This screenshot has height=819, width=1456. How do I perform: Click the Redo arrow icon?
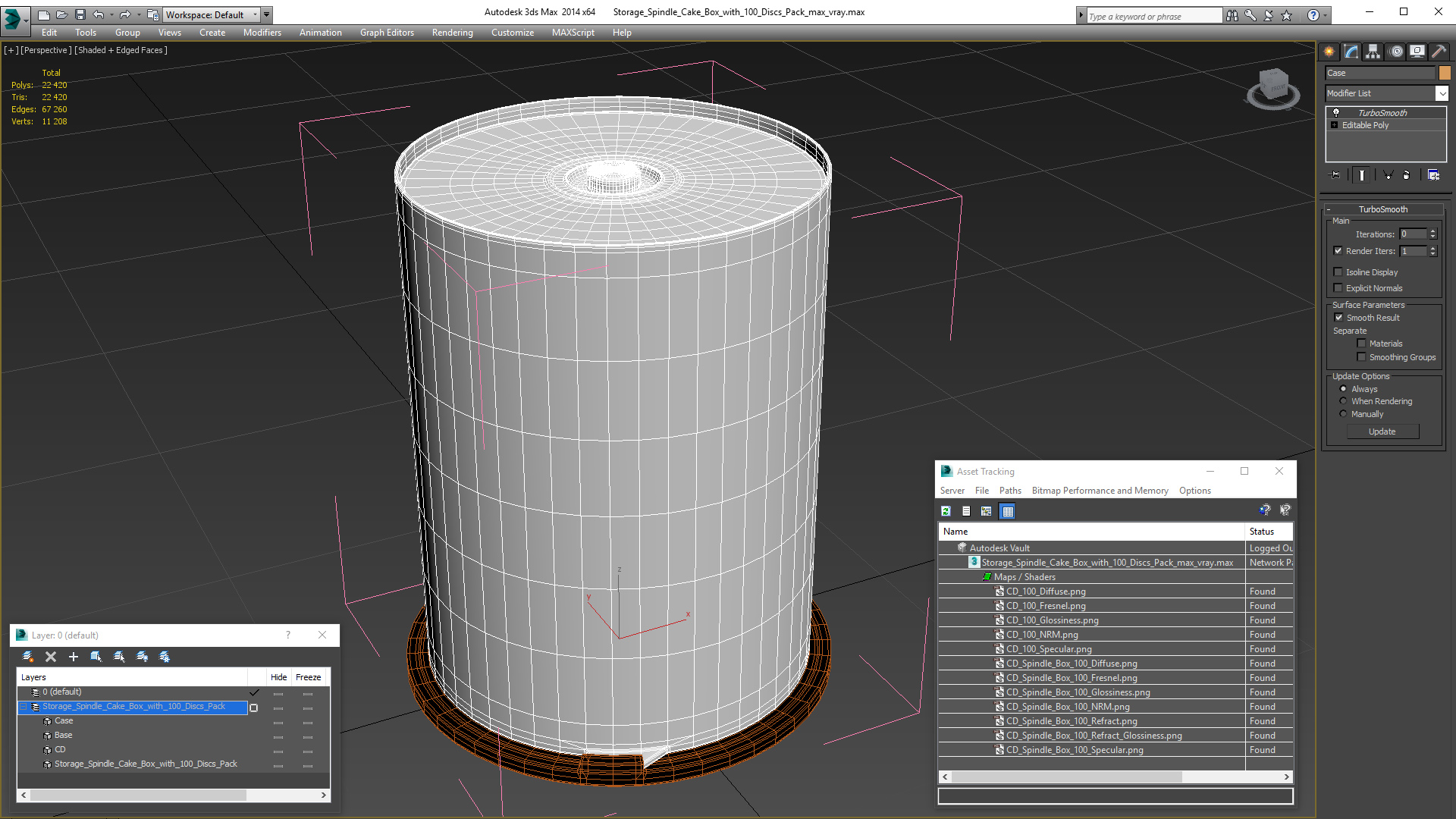tap(125, 14)
